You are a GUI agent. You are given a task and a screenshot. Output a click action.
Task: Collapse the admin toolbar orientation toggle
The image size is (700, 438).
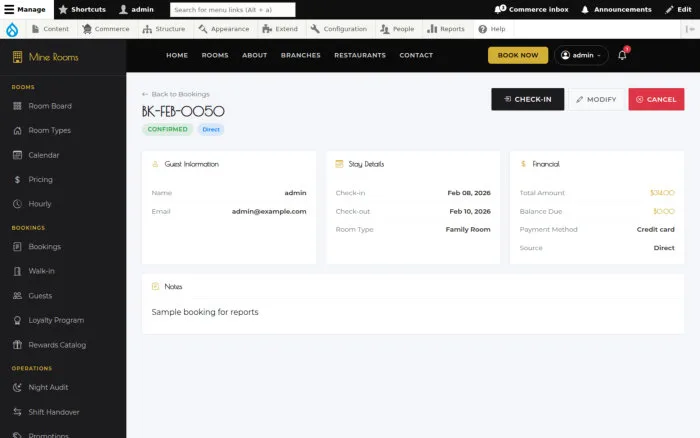[690, 29]
